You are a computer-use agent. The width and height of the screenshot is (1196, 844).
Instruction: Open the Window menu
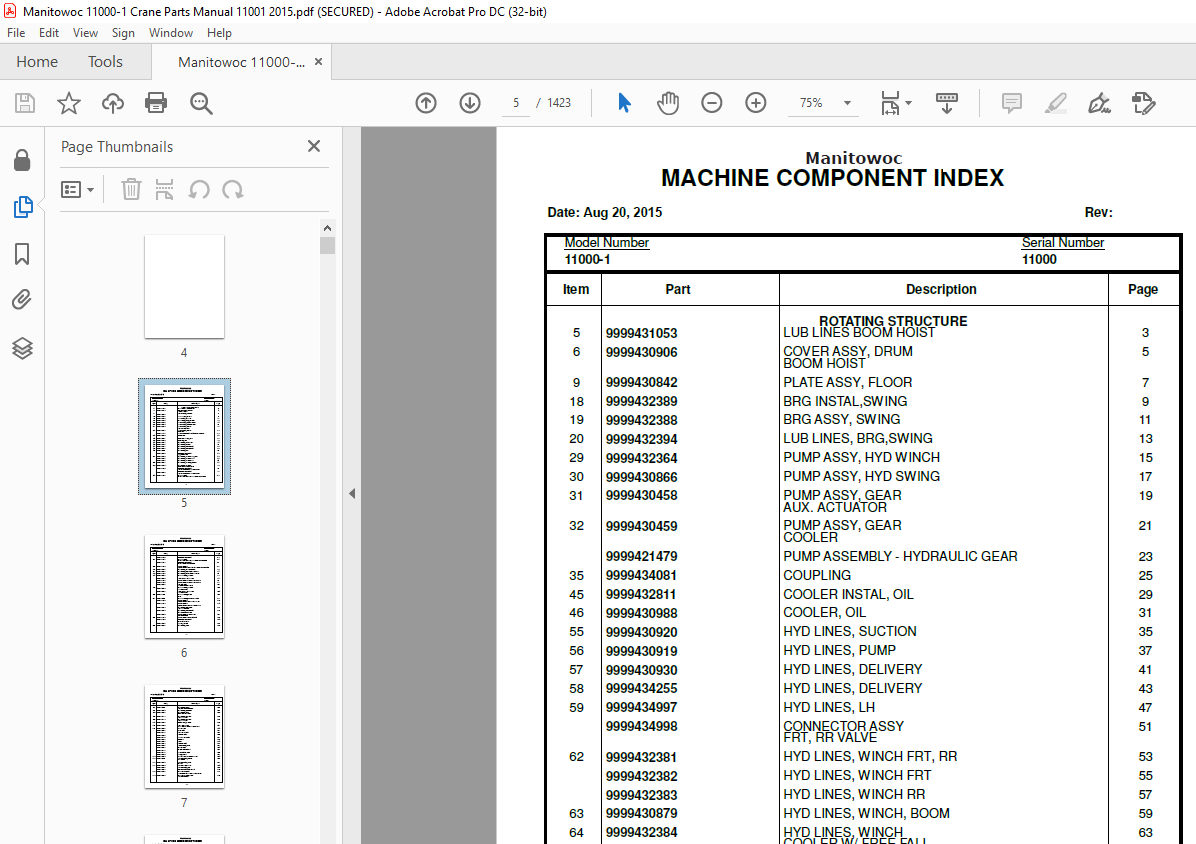(x=171, y=33)
